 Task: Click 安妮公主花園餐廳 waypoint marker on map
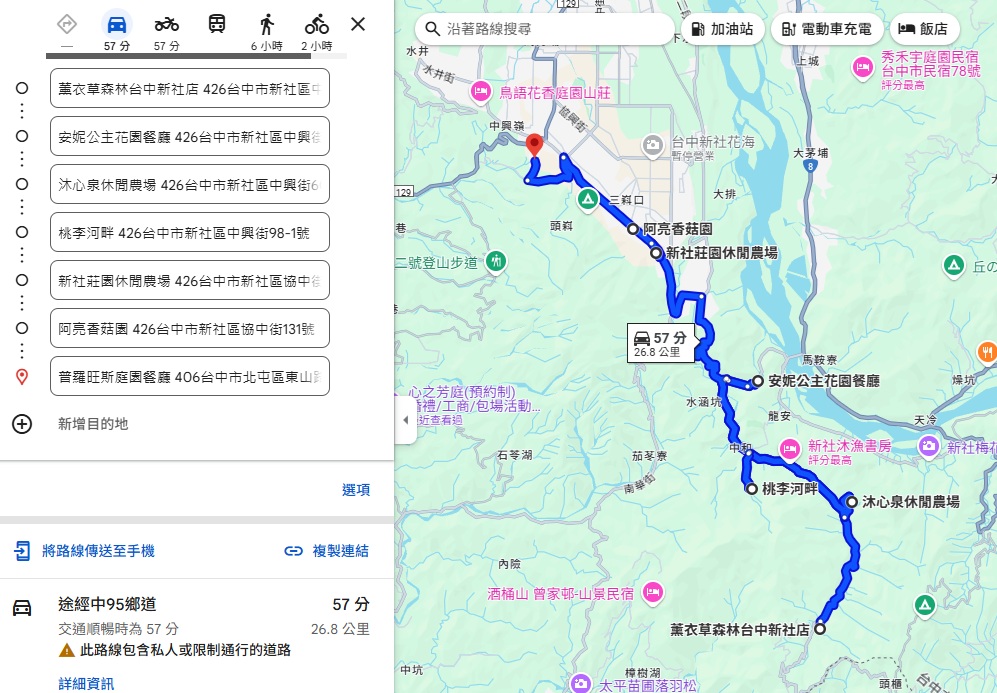tap(757, 381)
